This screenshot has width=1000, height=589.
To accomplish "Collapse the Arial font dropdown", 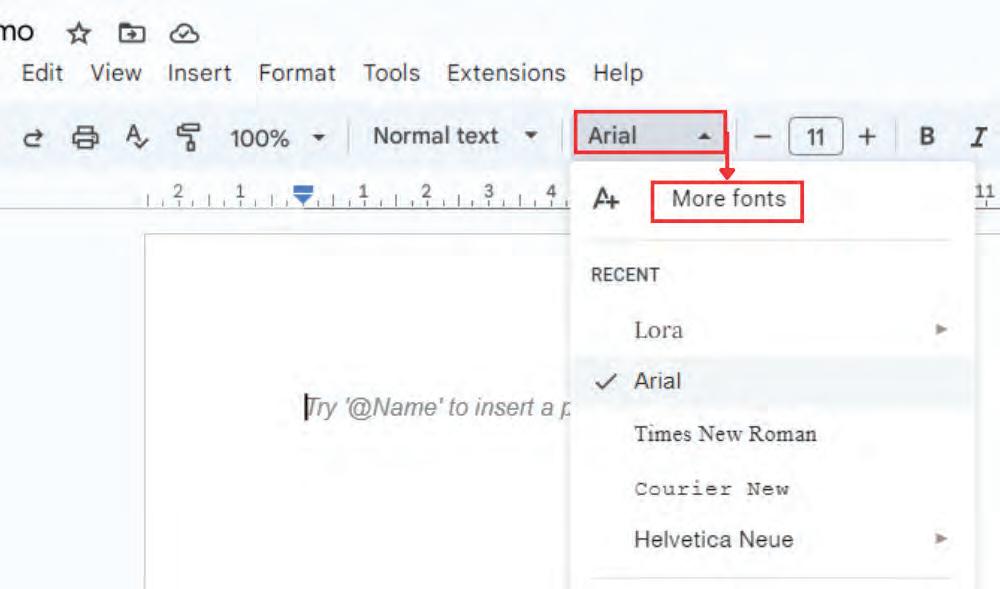I will [650, 133].
